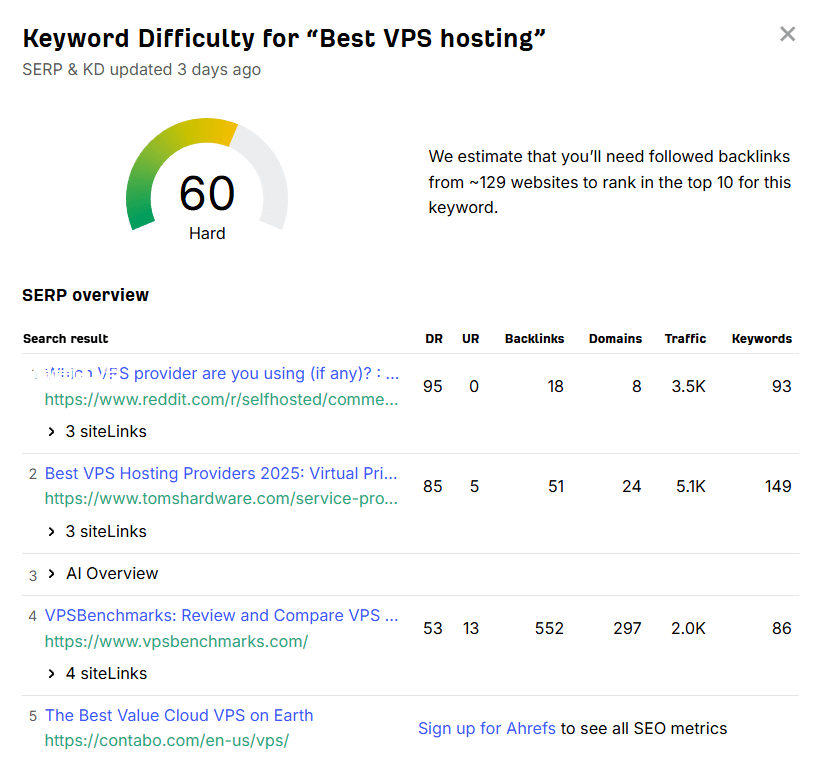830x759 pixels.
Task: Click the Sign up for Ahrefs link
Action: click(486, 729)
